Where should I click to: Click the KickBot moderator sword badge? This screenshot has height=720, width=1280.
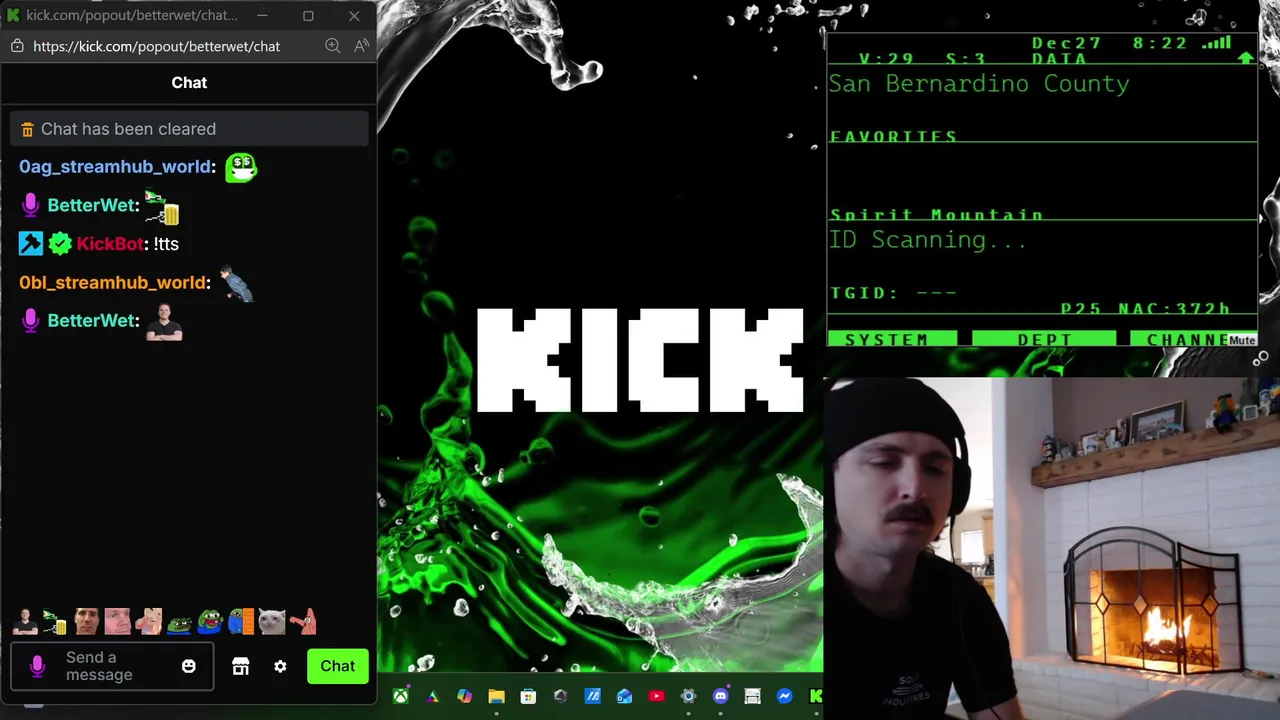(31, 243)
